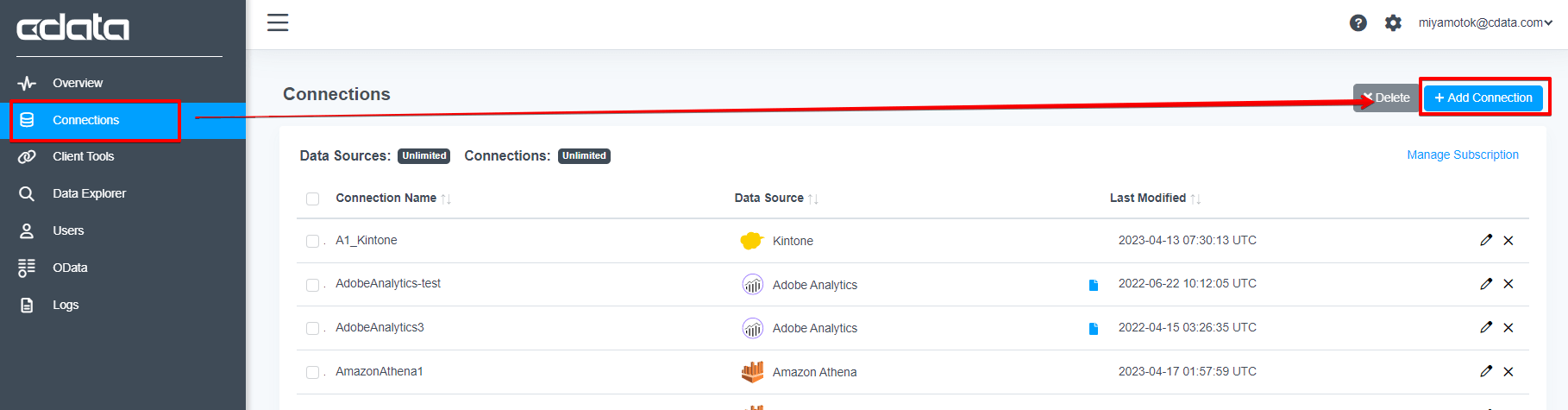Open settings gear icon in header

1393,23
